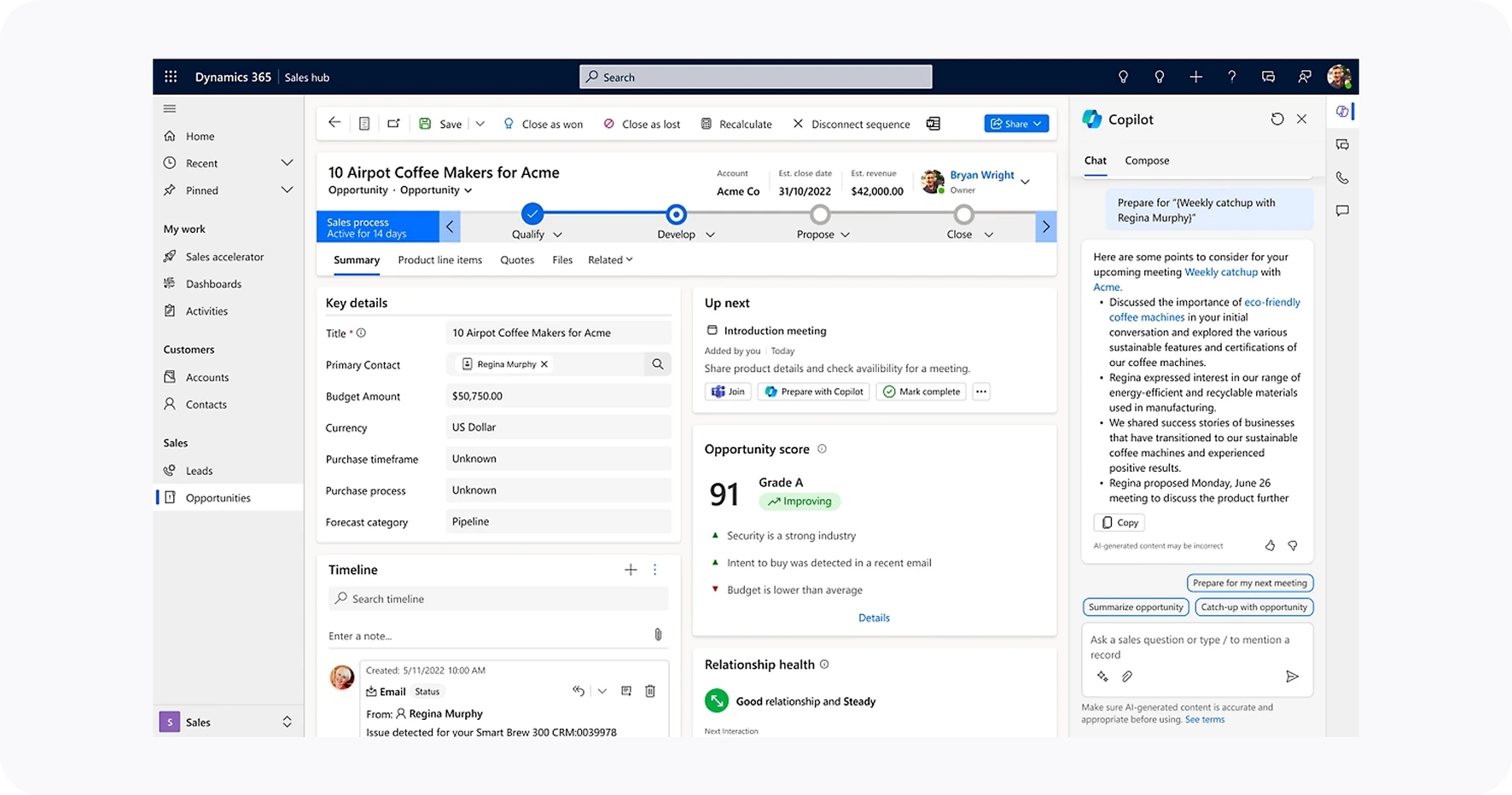Click Summarize opportunity suggestion
Screen dimensions: 1512x795
tap(1136, 607)
